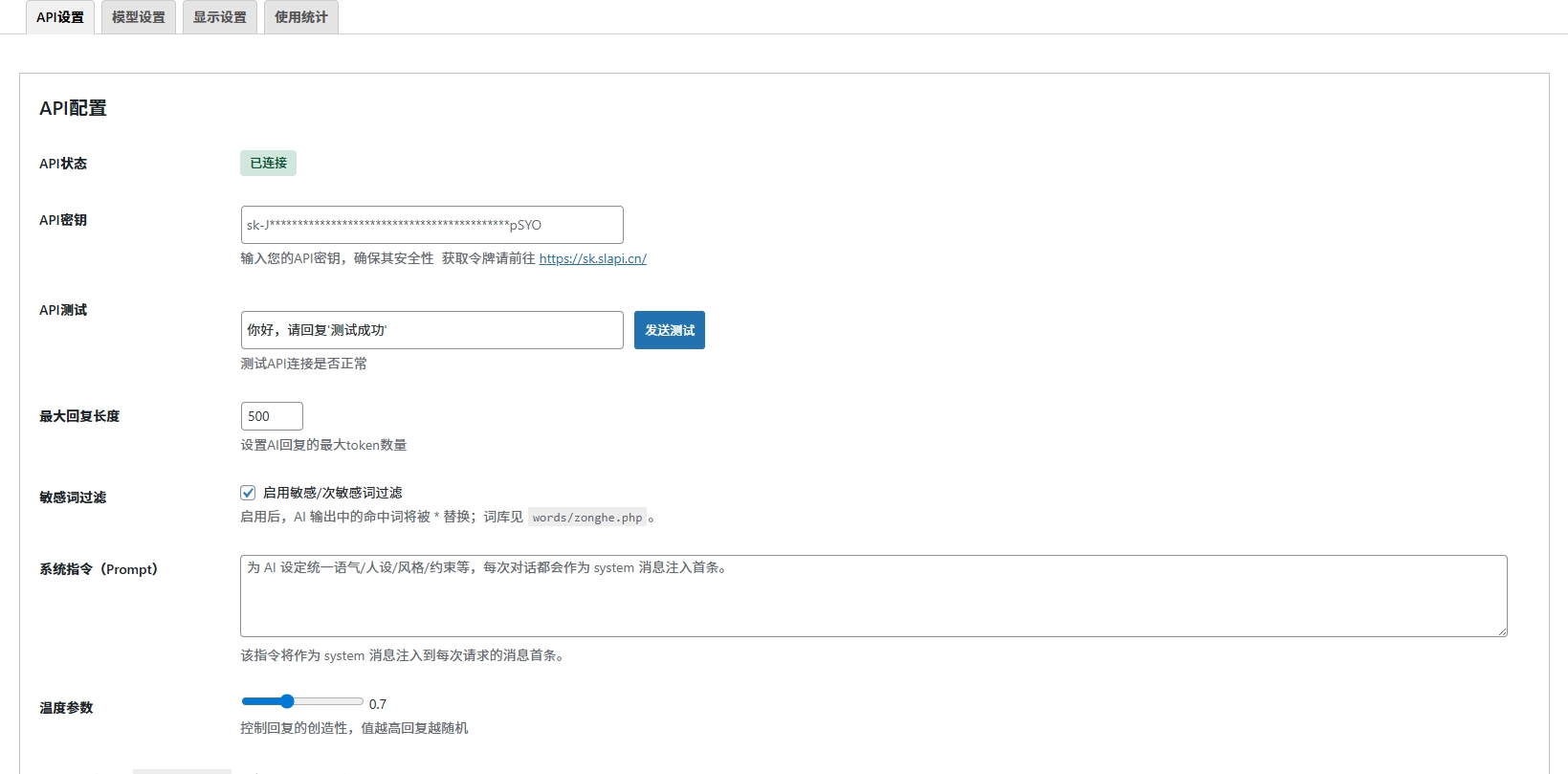Click the words/zonghe.php code snippet

coord(586,518)
